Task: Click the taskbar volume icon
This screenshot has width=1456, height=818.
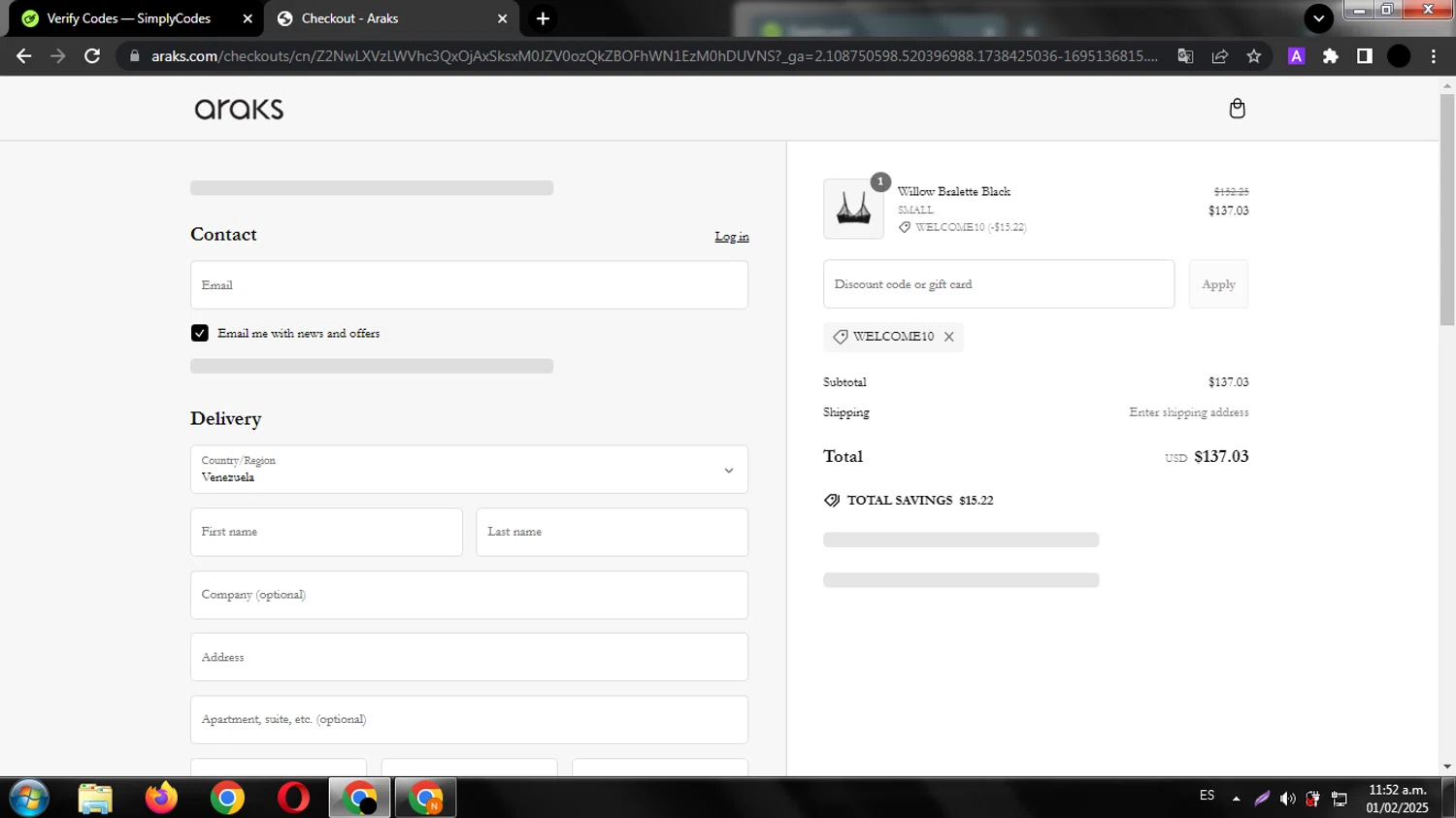Action: pos(1287,799)
